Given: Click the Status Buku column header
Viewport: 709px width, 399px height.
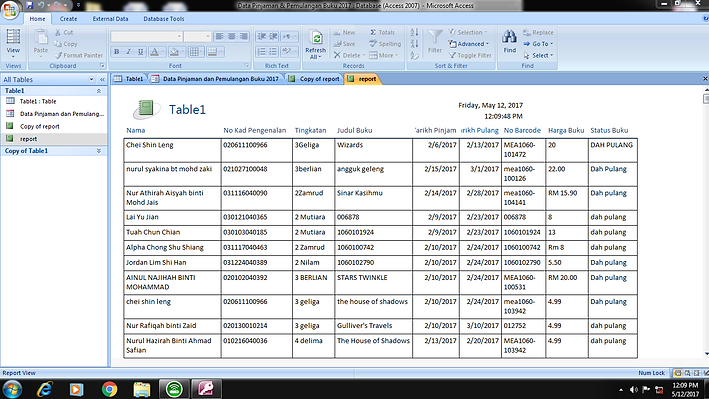Looking at the screenshot, I should pyautogui.click(x=609, y=130).
